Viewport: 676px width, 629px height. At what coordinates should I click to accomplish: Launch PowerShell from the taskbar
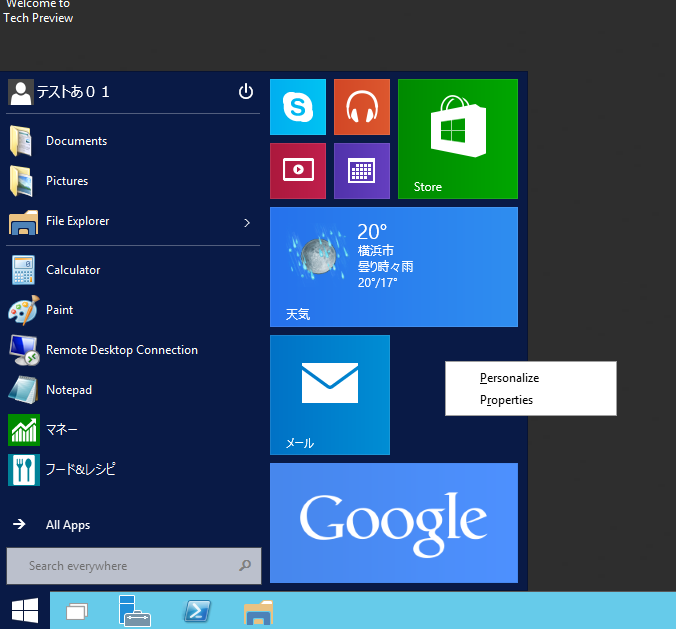click(x=197, y=611)
